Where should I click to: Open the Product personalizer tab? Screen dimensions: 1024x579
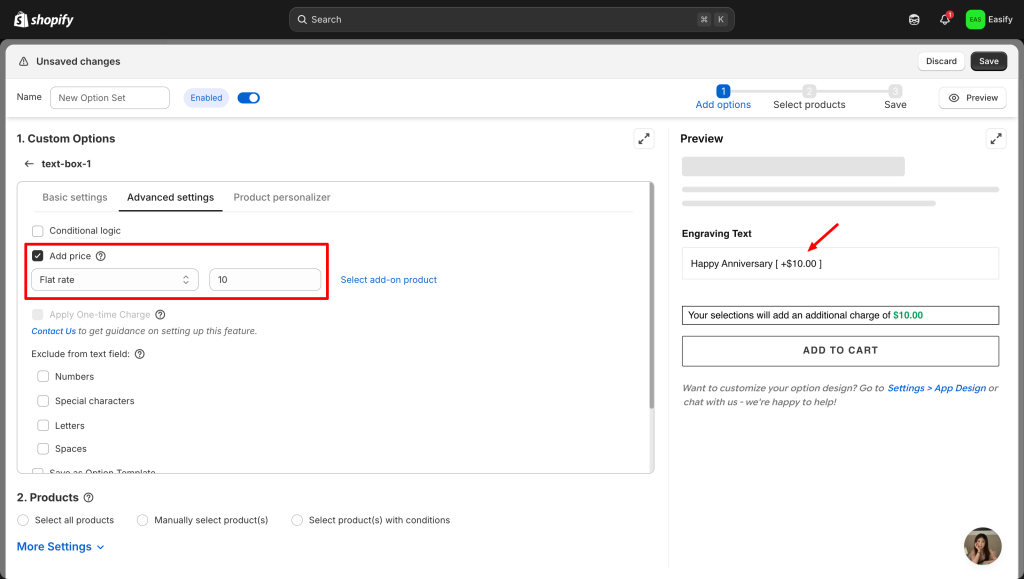(282, 198)
